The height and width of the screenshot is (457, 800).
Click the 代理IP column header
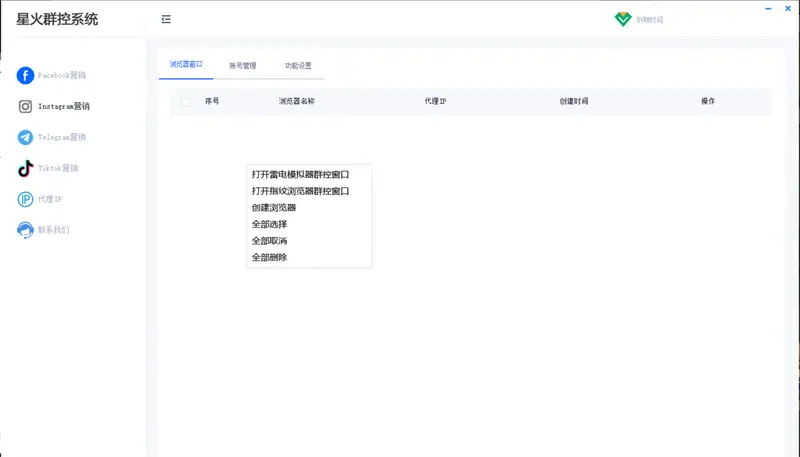435,101
